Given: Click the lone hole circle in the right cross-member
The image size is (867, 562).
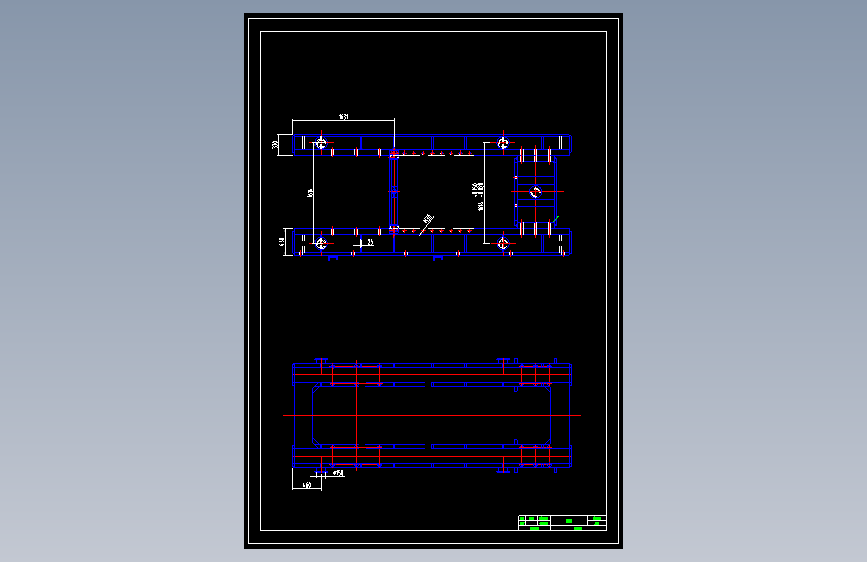Looking at the screenshot, I should point(535,192).
